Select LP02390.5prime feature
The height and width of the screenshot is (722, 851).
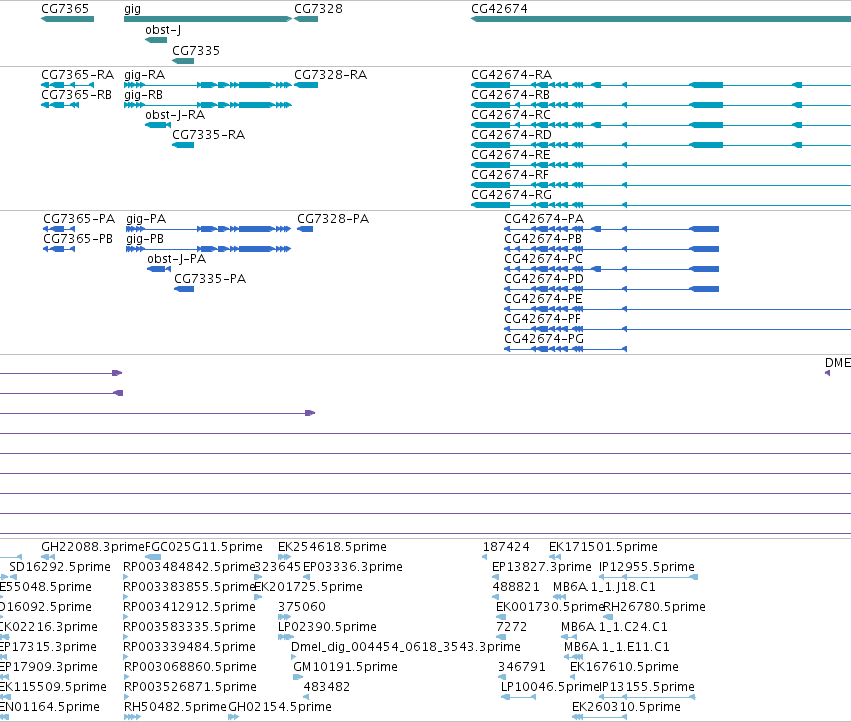285,637
